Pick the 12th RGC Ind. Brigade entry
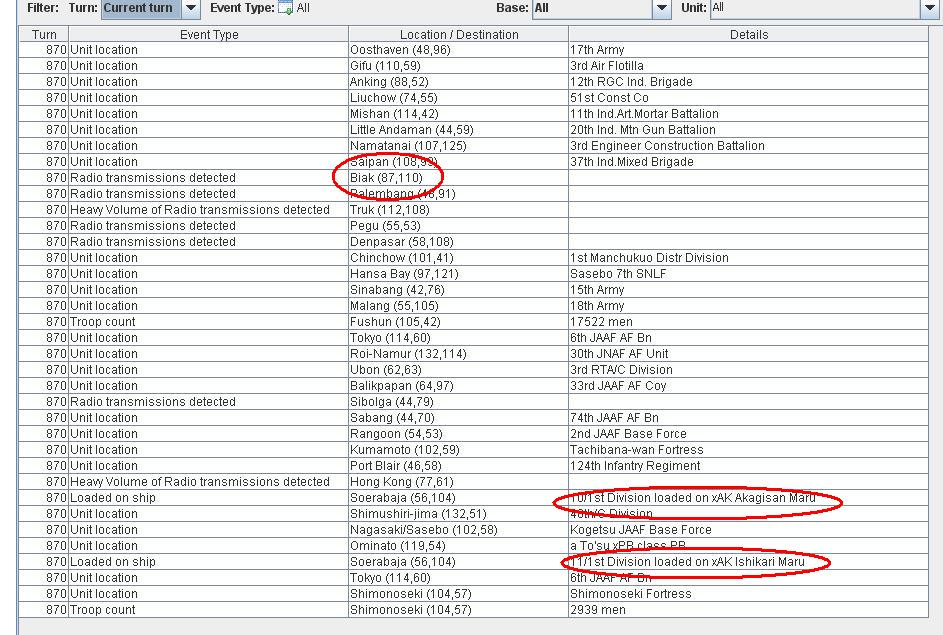The image size is (943, 635). click(748, 82)
